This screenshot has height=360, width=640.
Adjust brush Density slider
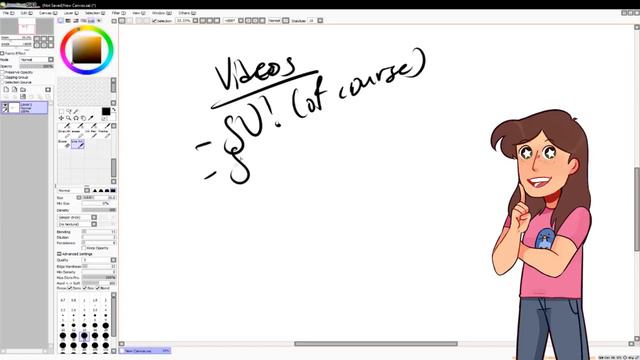99,210
